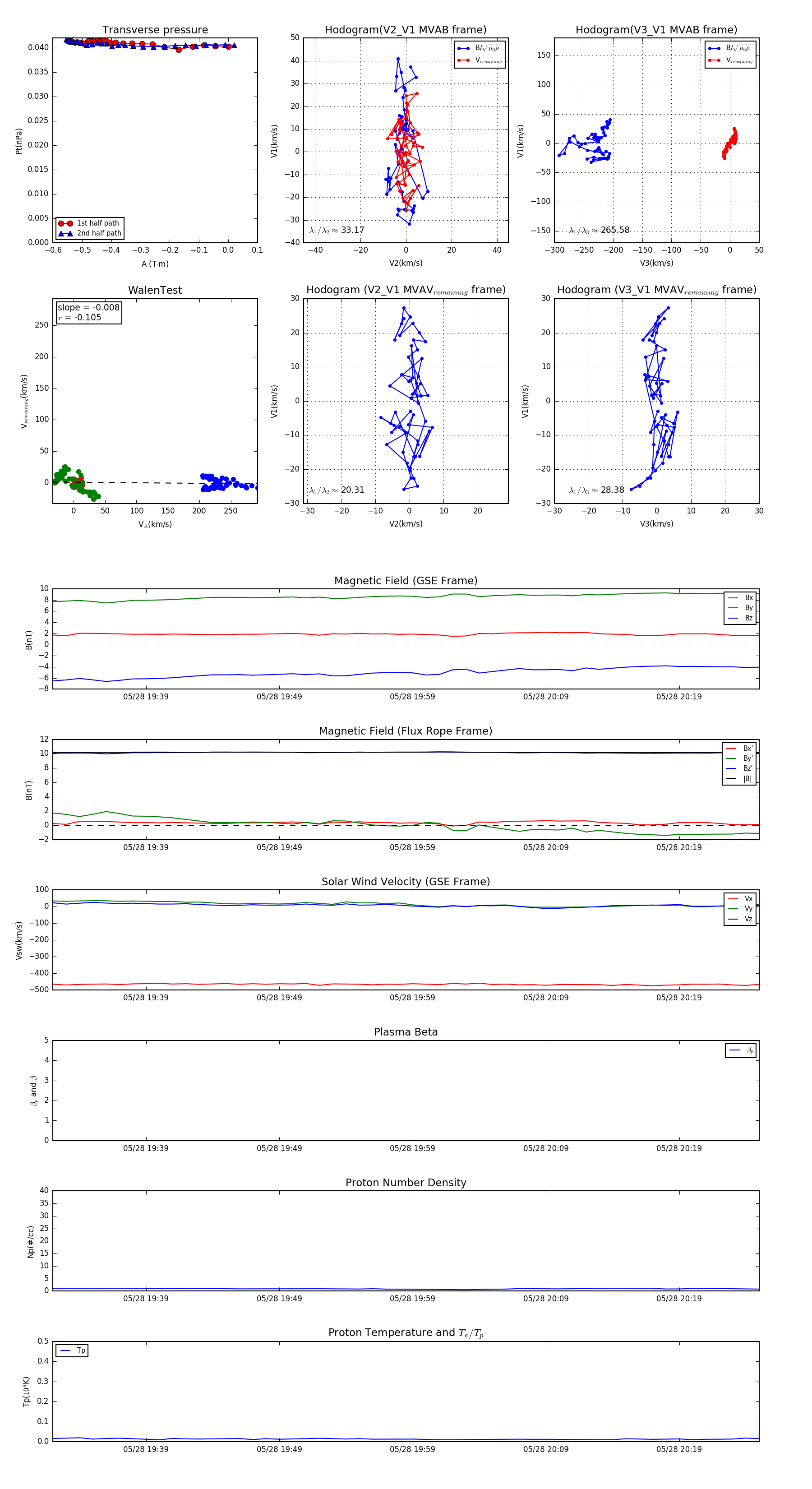Image resolution: width=812 pixels, height=1489 pixels.
Task: Click the 'A (T·m)' x-axis label
Action: pos(155,264)
